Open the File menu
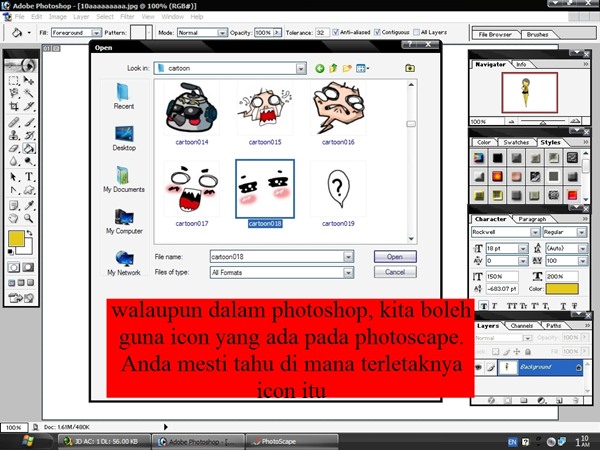600x450 pixels. click(20, 17)
